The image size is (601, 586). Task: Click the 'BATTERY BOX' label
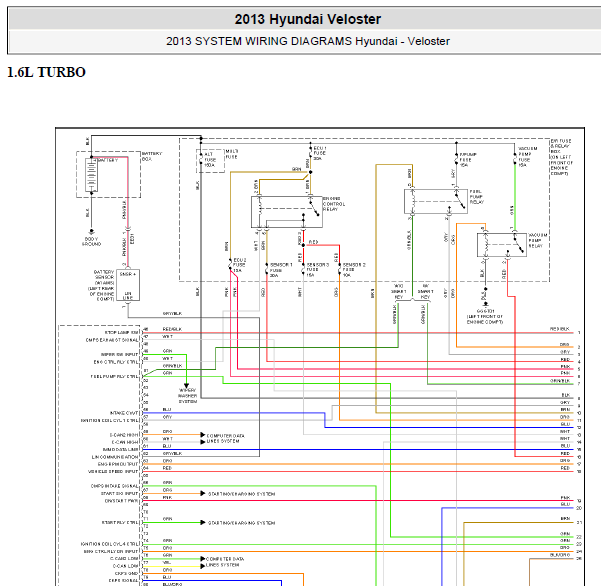coord(152,156)
